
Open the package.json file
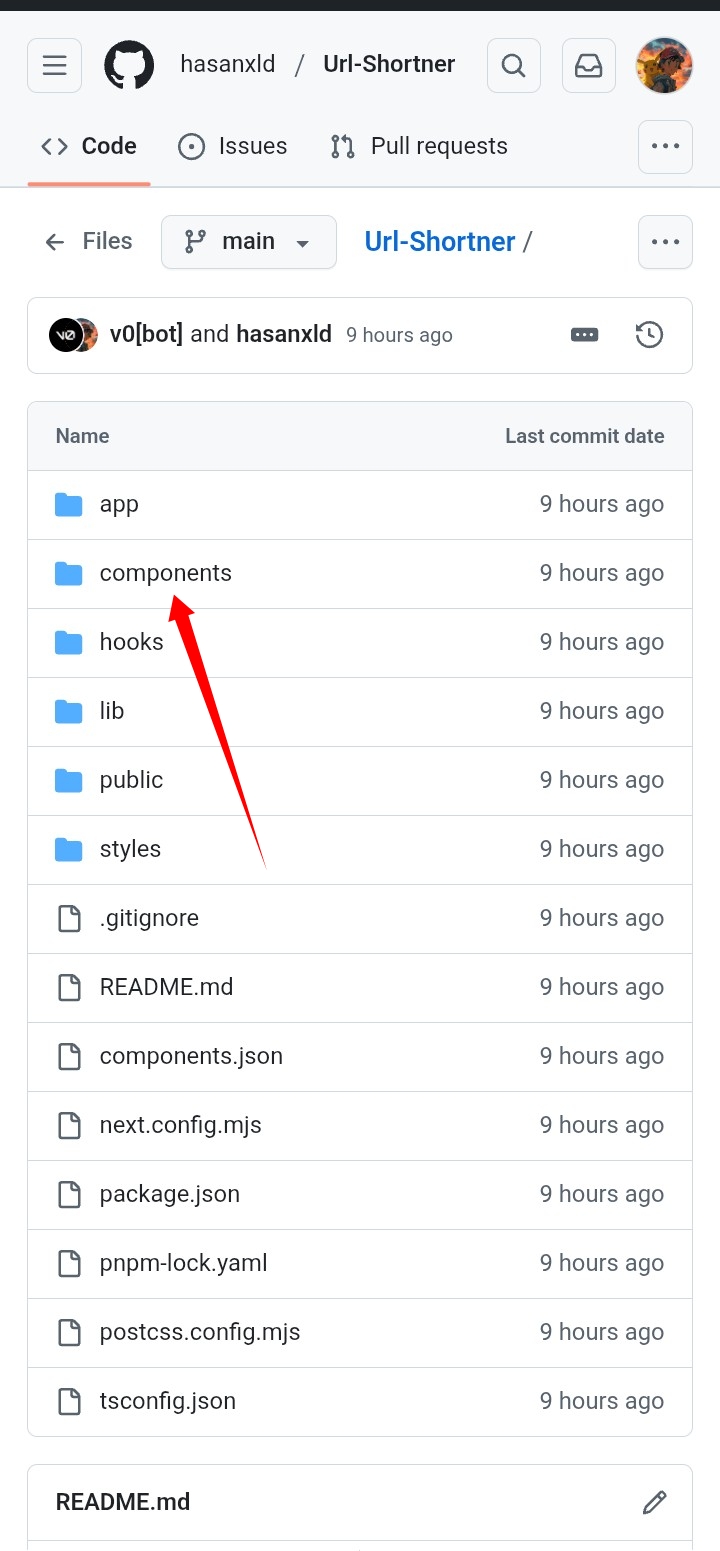pos(169,1195)
